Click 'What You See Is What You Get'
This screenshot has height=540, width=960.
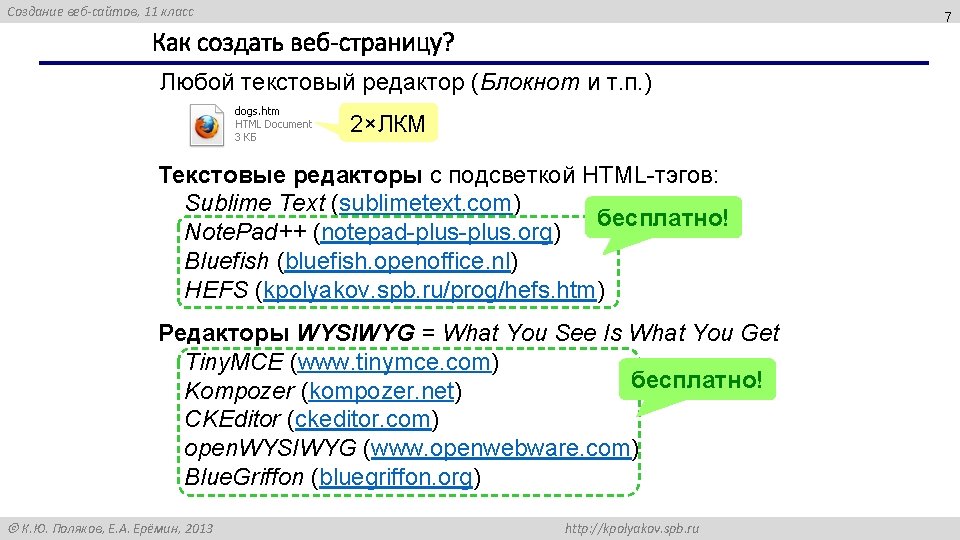pos(611,333)
